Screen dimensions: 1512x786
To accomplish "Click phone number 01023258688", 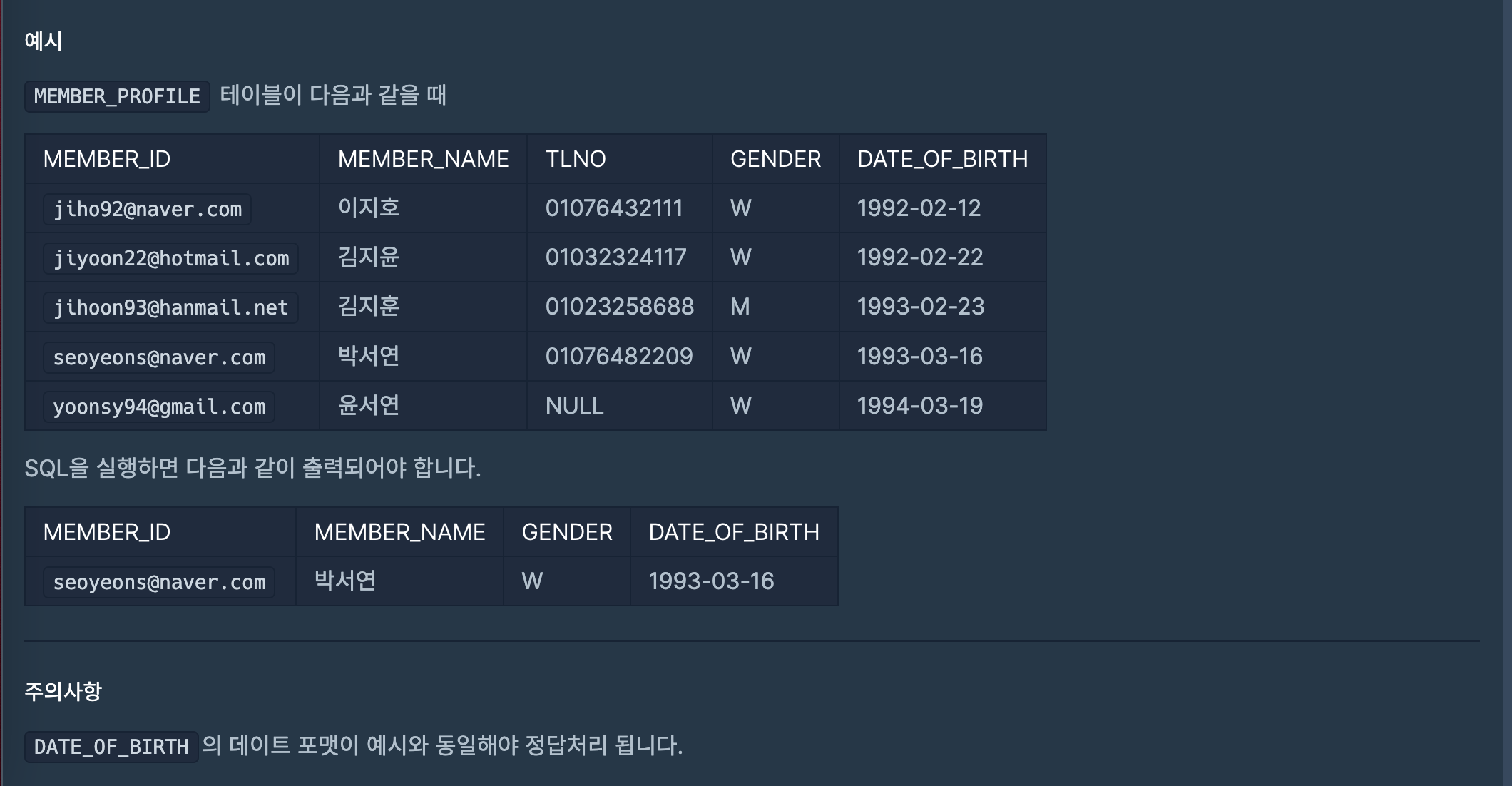I will click(x=619, y=307).
